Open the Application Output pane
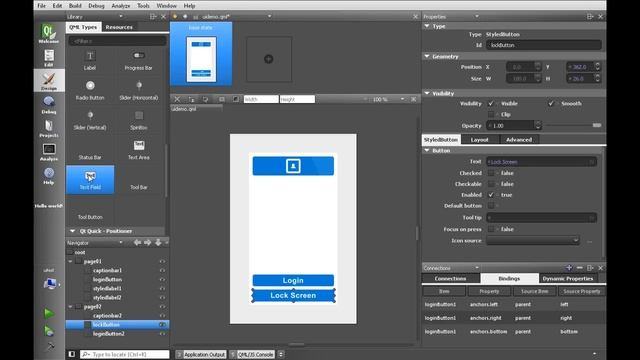The width and height of the screenshot is (640, 360). [x=201, y=354]
